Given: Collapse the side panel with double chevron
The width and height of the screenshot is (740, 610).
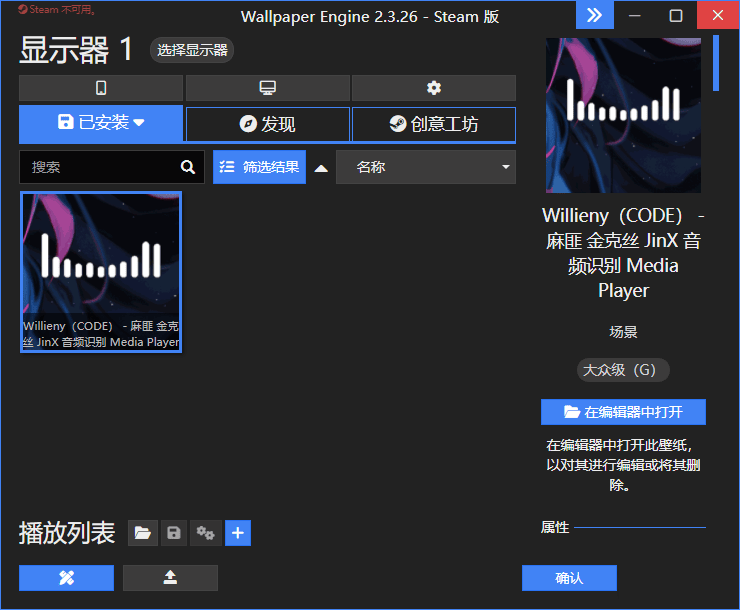Looking at the screenshot, I should [x=594, y=15].
